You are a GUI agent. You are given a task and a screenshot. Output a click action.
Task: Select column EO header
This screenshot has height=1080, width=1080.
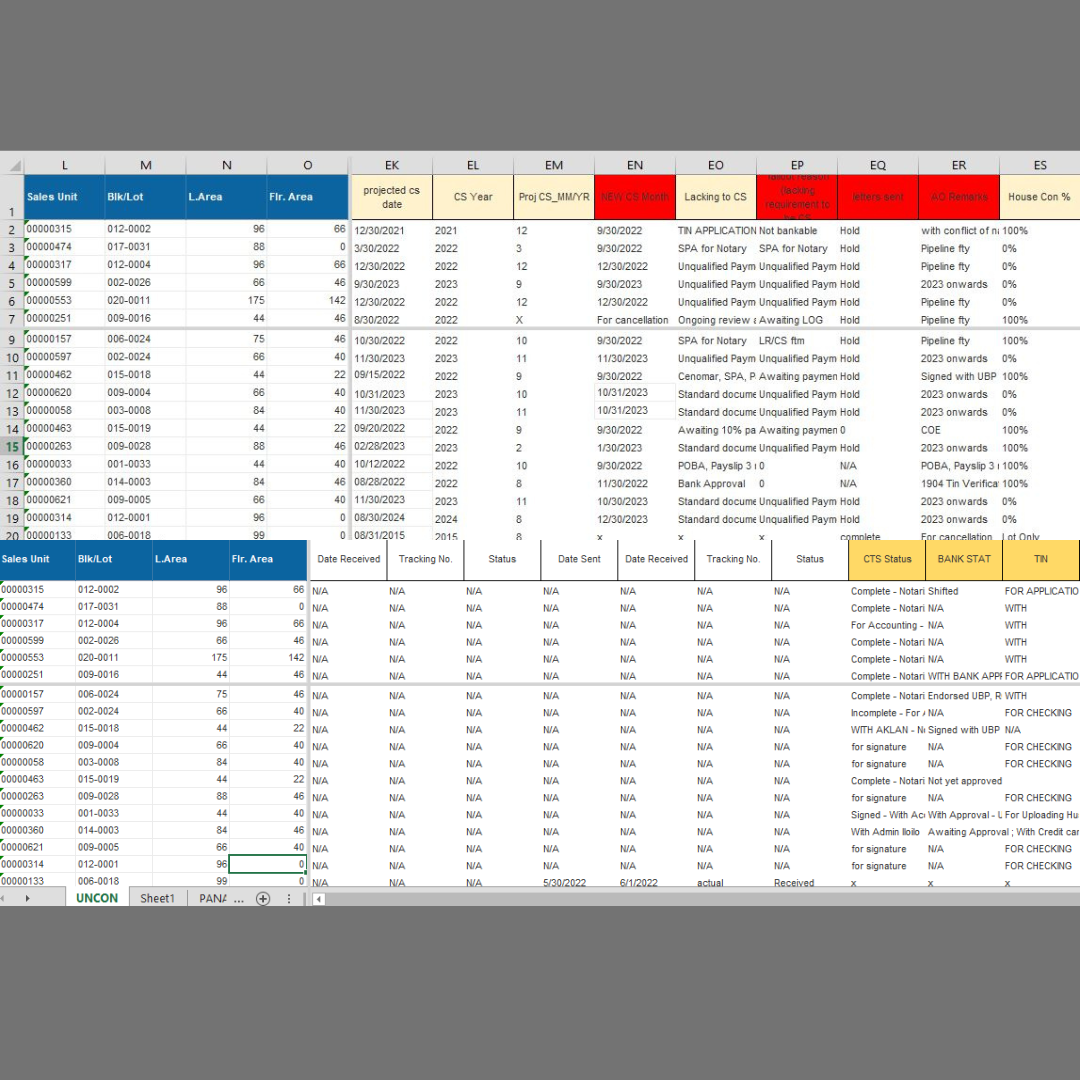coord(716,165)
